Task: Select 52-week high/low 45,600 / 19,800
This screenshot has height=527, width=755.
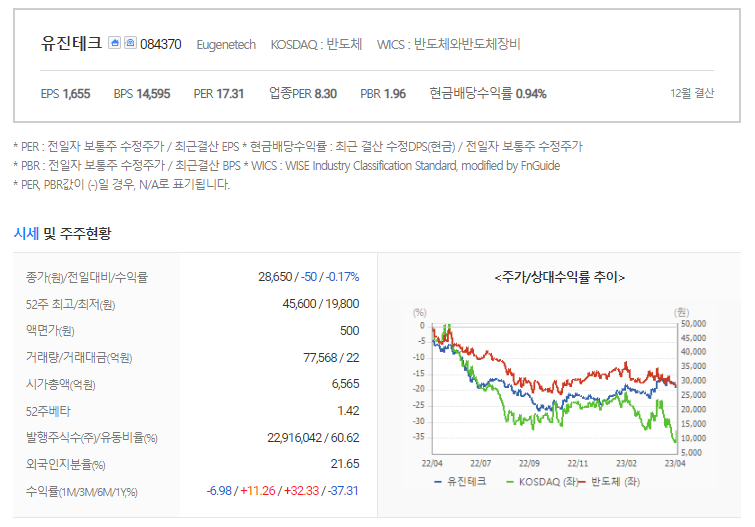Action: point(321,304)
